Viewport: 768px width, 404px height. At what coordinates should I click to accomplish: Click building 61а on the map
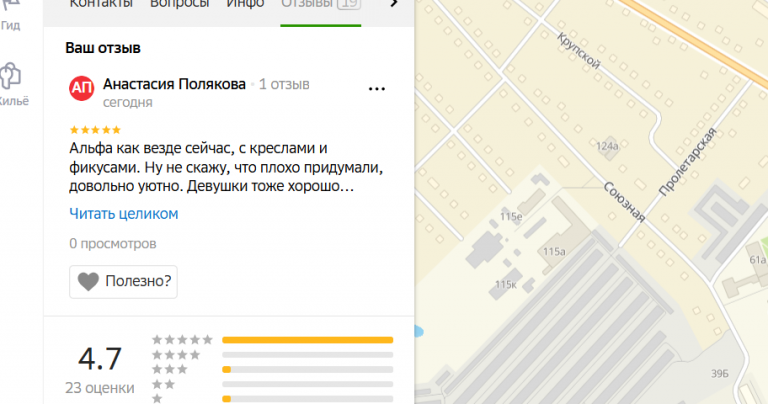758,260
